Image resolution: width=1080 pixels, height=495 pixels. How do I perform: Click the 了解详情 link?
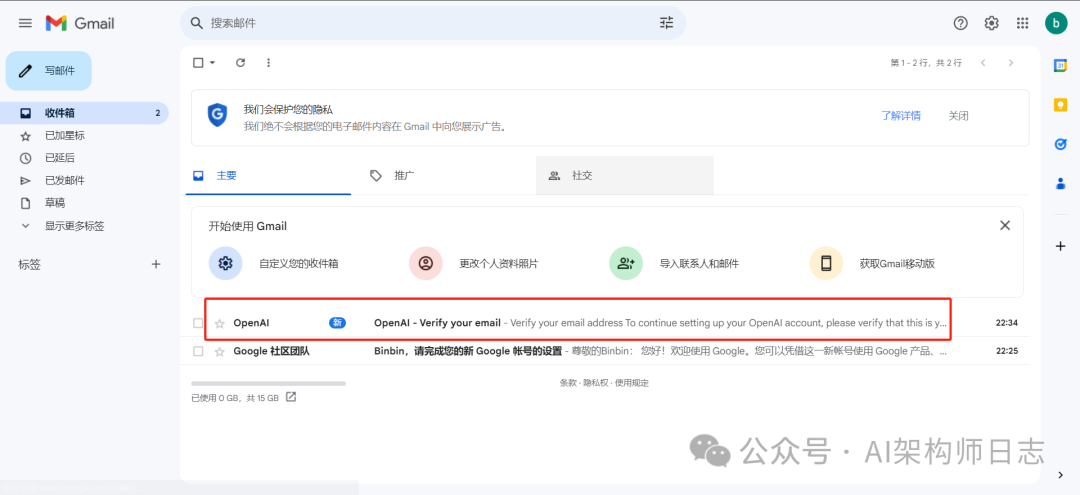901,116
